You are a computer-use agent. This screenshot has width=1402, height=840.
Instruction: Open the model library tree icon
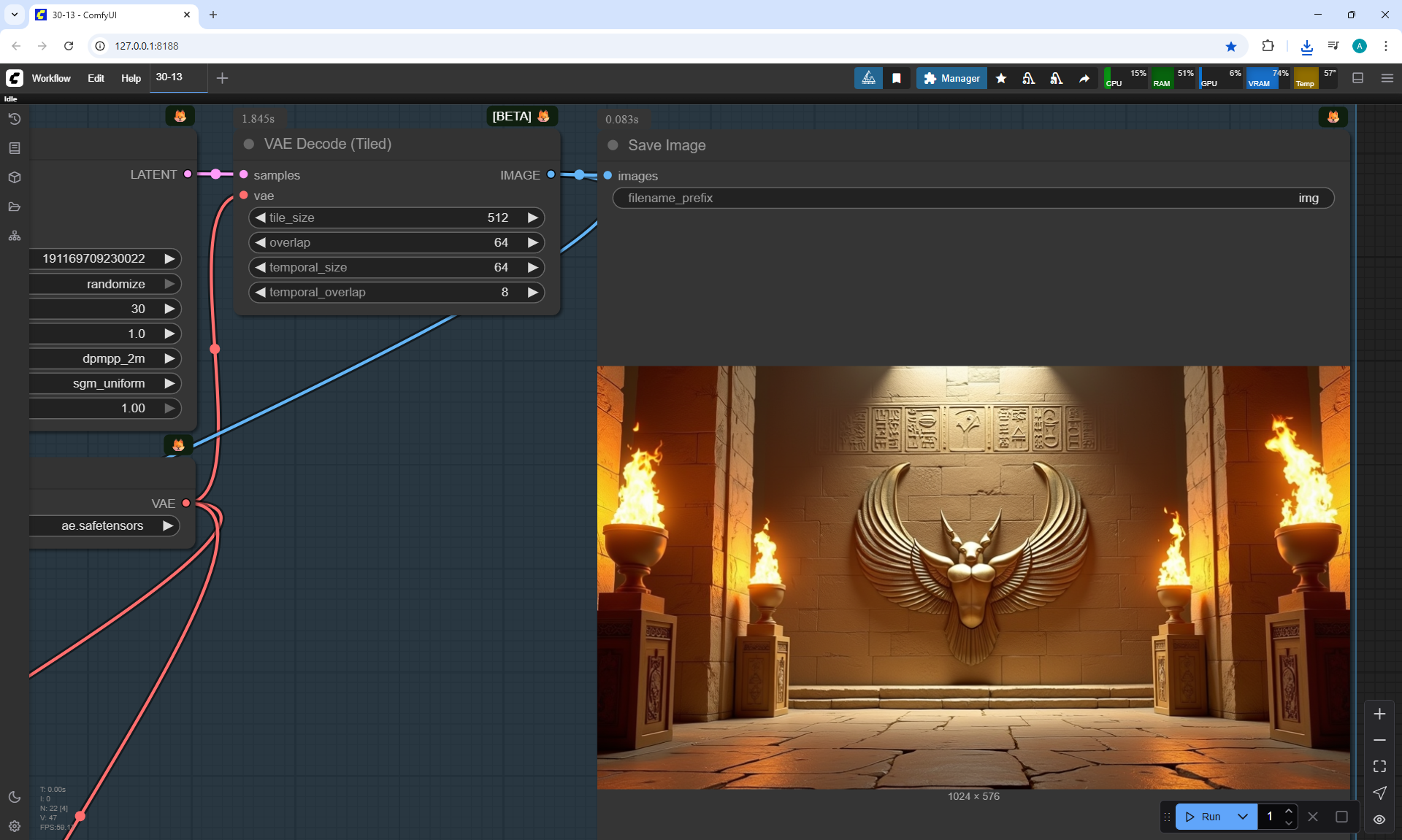(x=15, y=236)
